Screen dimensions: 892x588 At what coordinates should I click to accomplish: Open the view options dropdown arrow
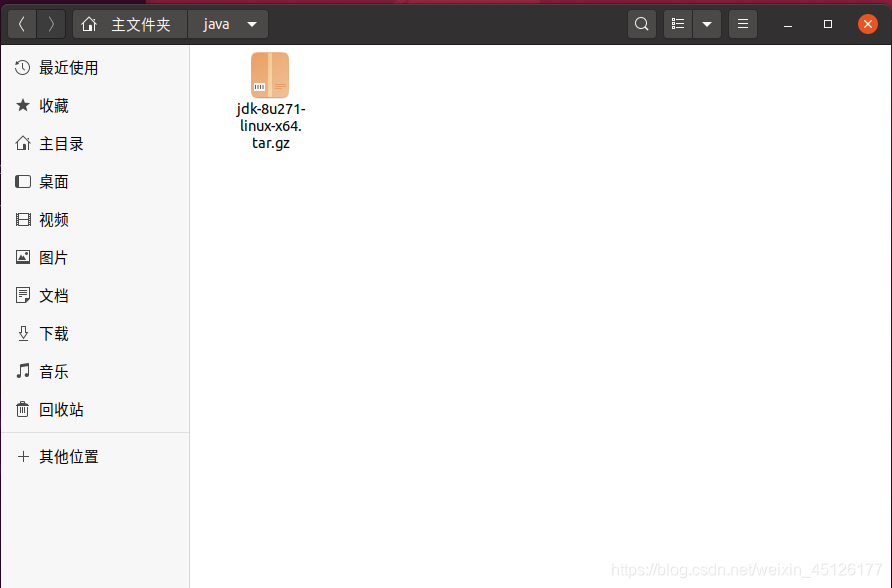tap(707, 24)
